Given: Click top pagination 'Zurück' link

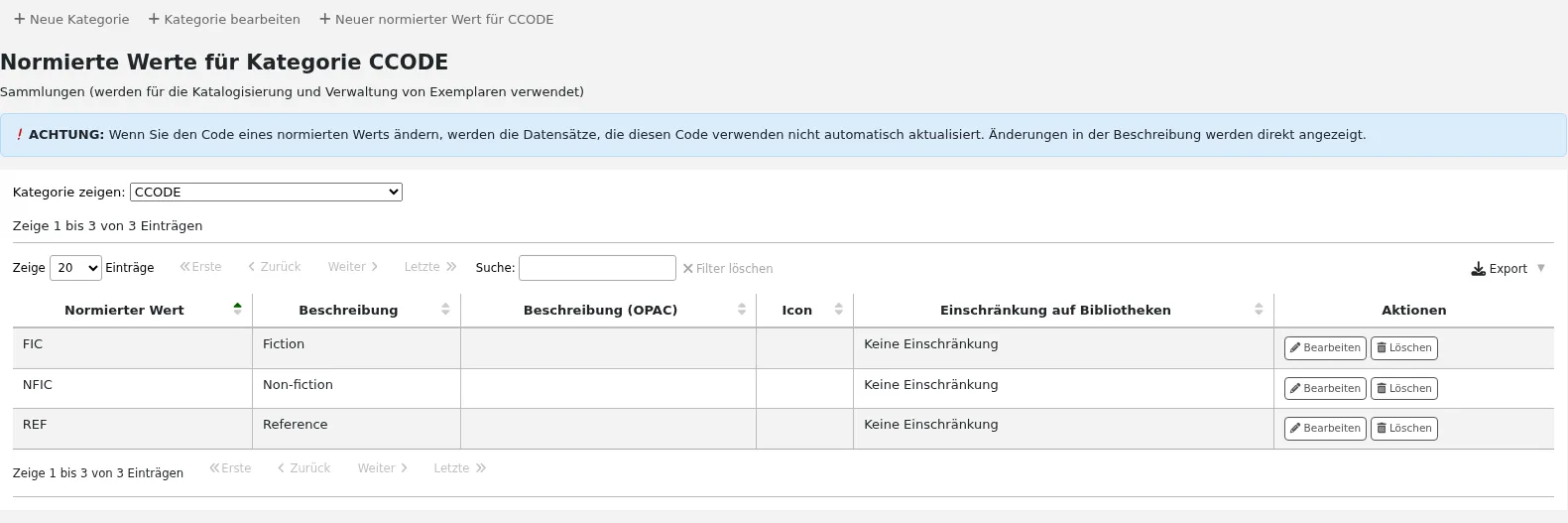Looking at the screenshot, I should coord(274,267).
